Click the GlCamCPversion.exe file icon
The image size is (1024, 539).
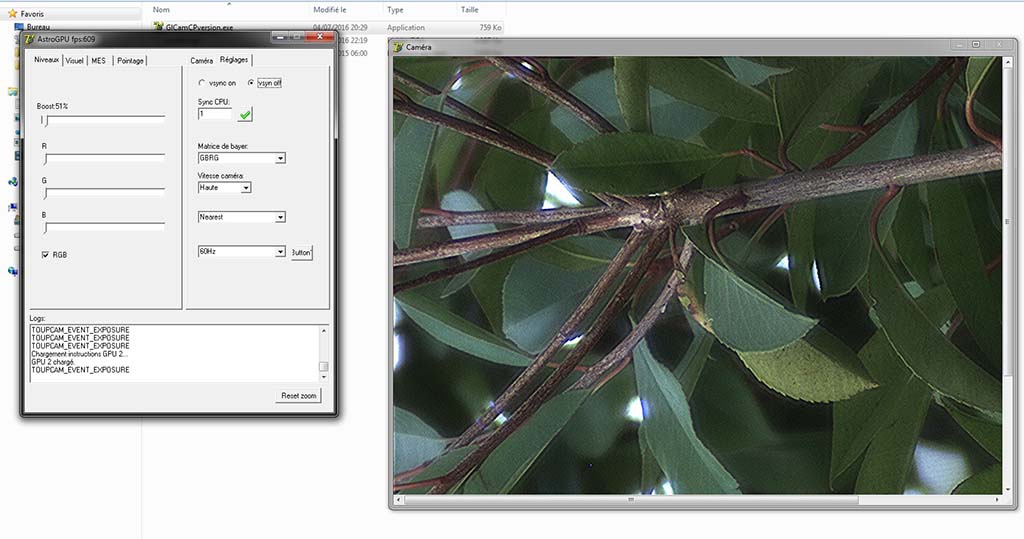[x=158, y=27]
